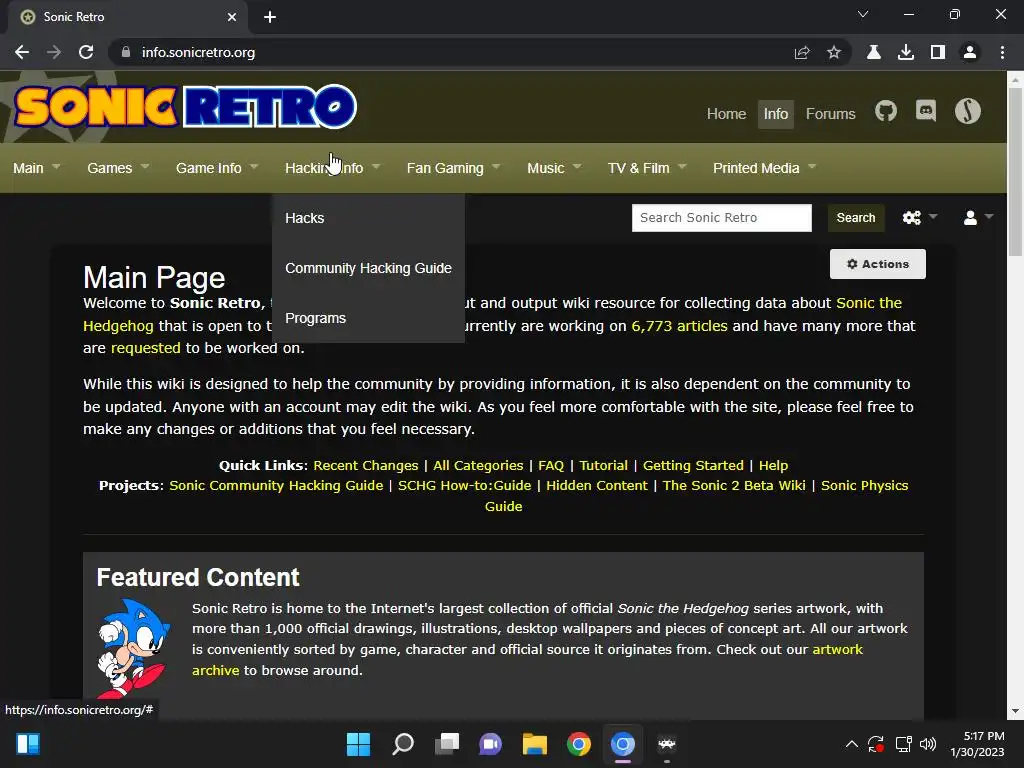Open the Help quick link

[773, 466]
